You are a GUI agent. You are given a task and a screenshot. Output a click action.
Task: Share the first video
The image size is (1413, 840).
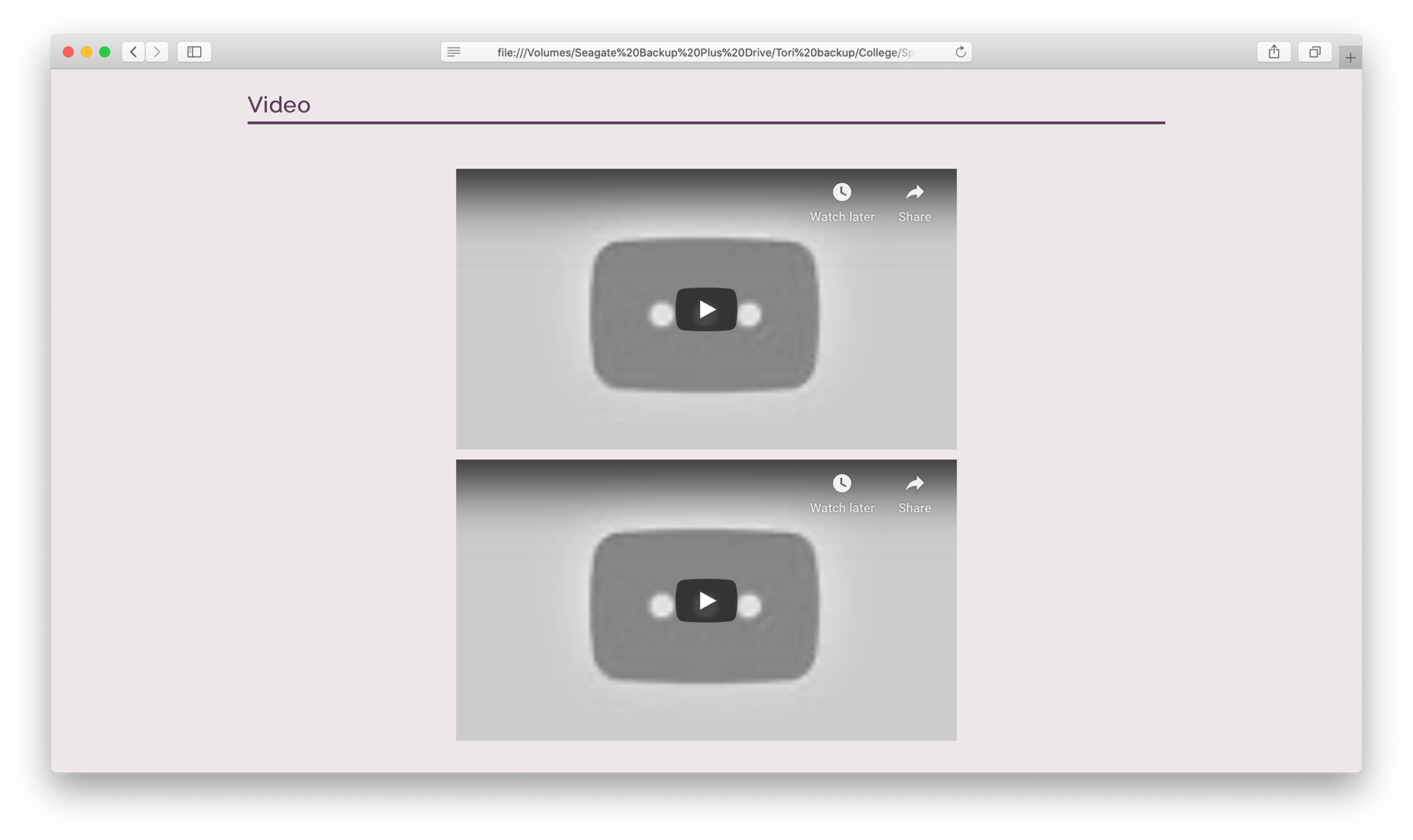click(x=915, y=202)
